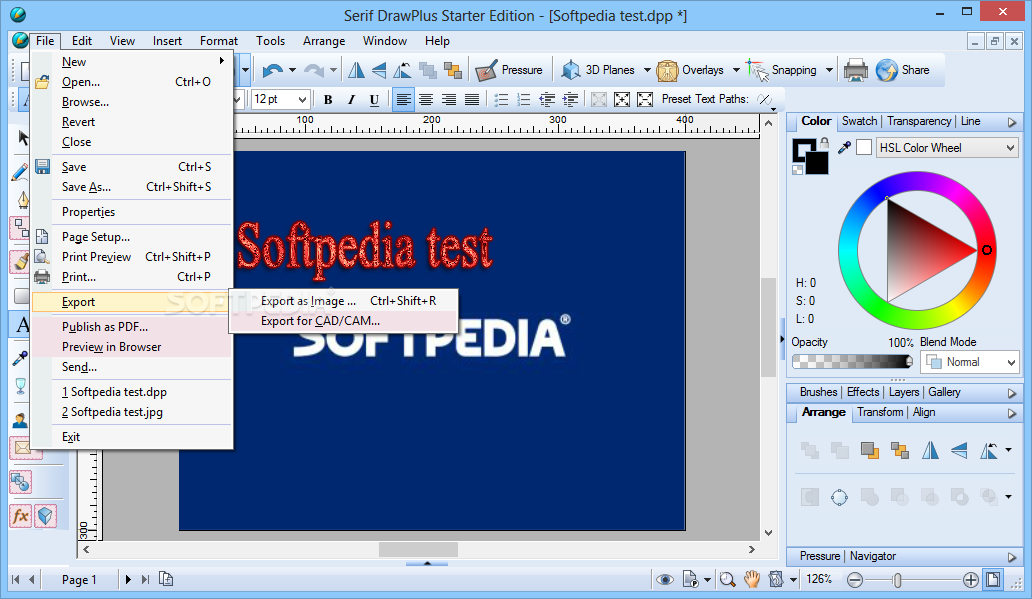
Task: Expand the Pressure/Navigator panel options arrow
Action: pyautogui.click(x=1012, y=557)
